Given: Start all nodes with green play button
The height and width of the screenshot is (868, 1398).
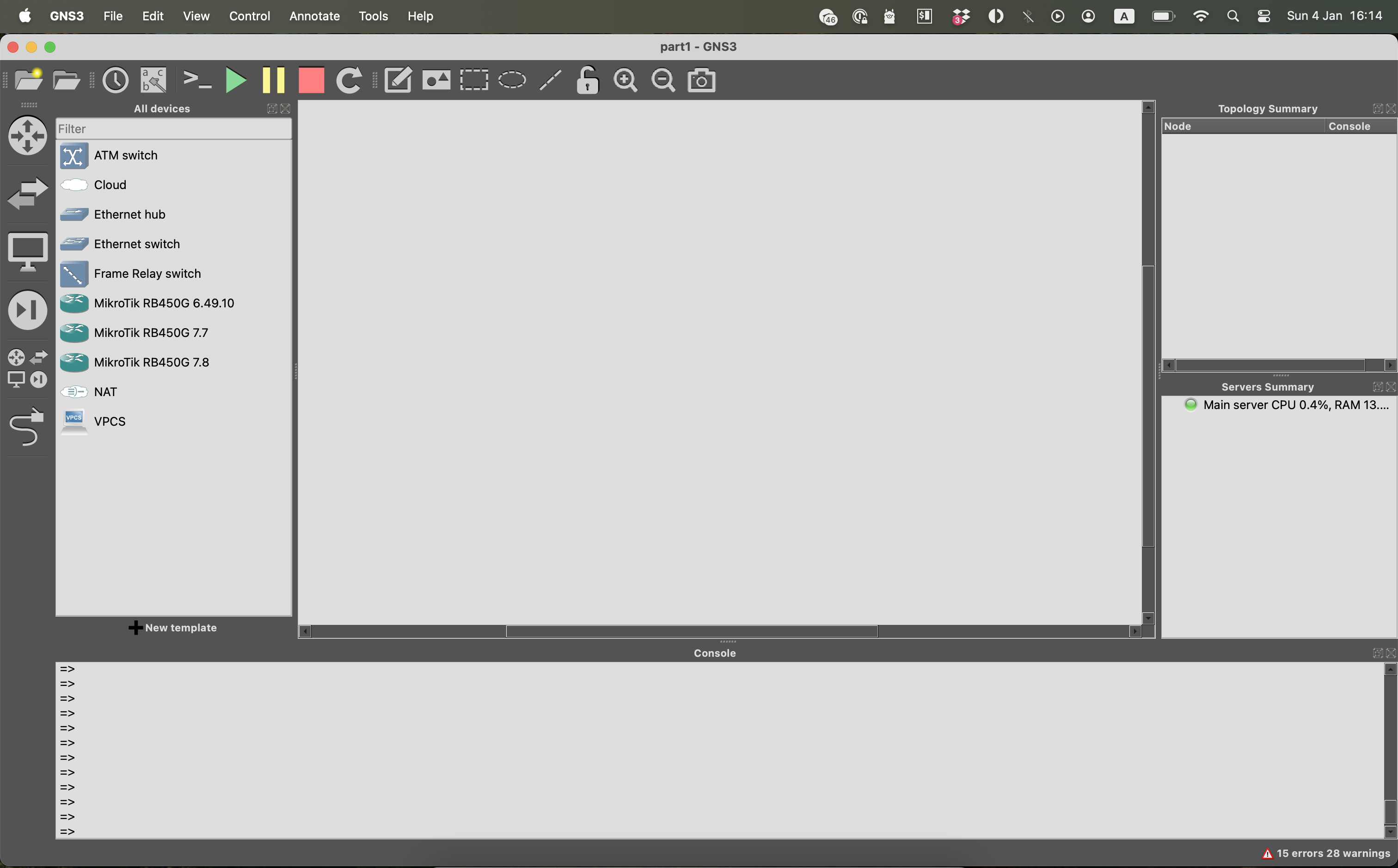Looking at the screenshot, I should 235,80.
